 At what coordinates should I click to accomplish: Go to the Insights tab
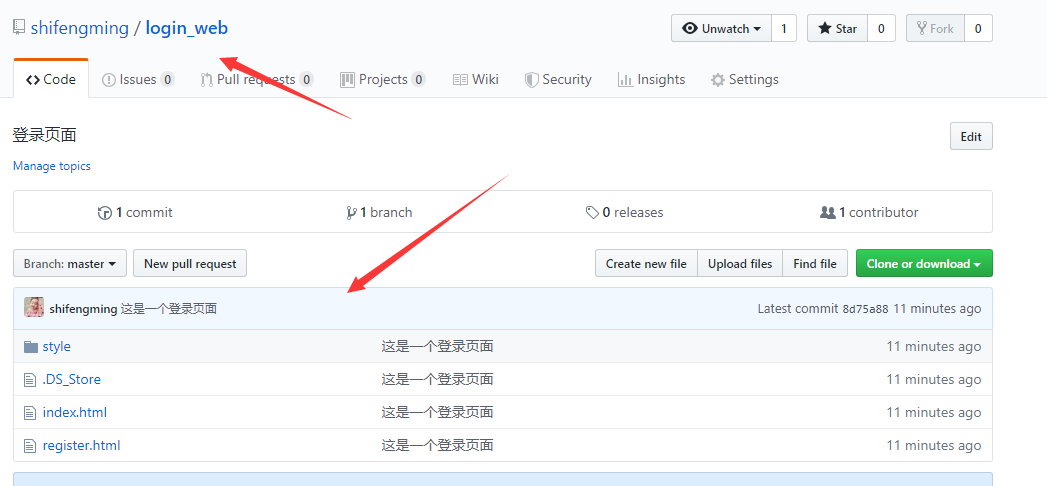(x=651, y=80)
